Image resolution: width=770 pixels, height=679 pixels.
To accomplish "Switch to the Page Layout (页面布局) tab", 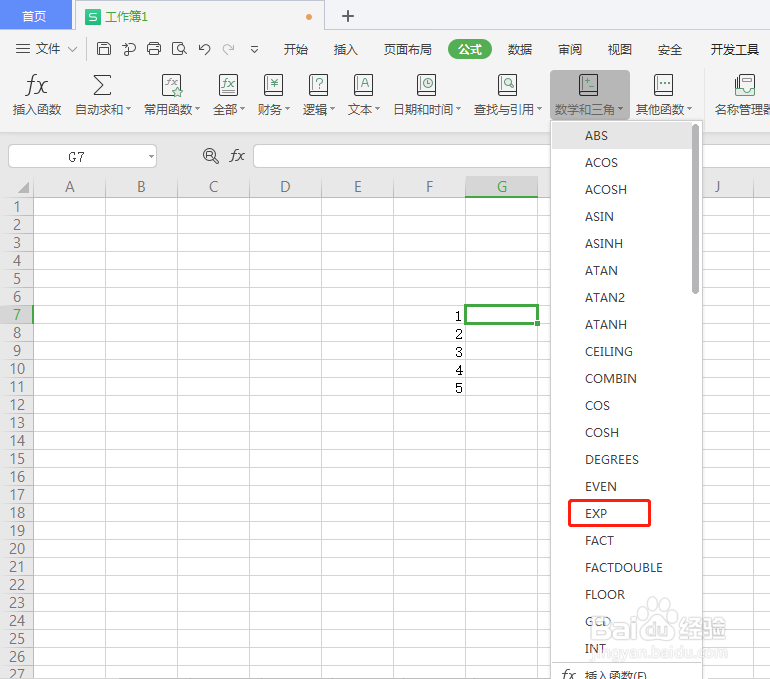I will [408, 50].
